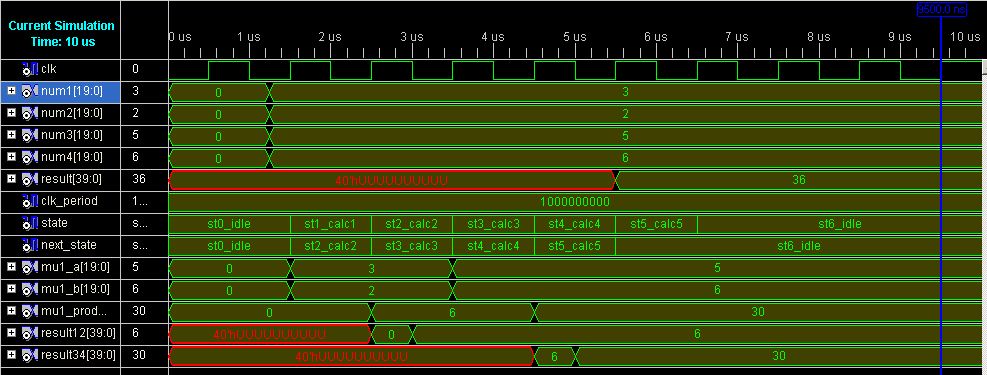Viewport: 987px width, 375px height.
Task: Select the result12[39:0] signal name
Action: 78,333
